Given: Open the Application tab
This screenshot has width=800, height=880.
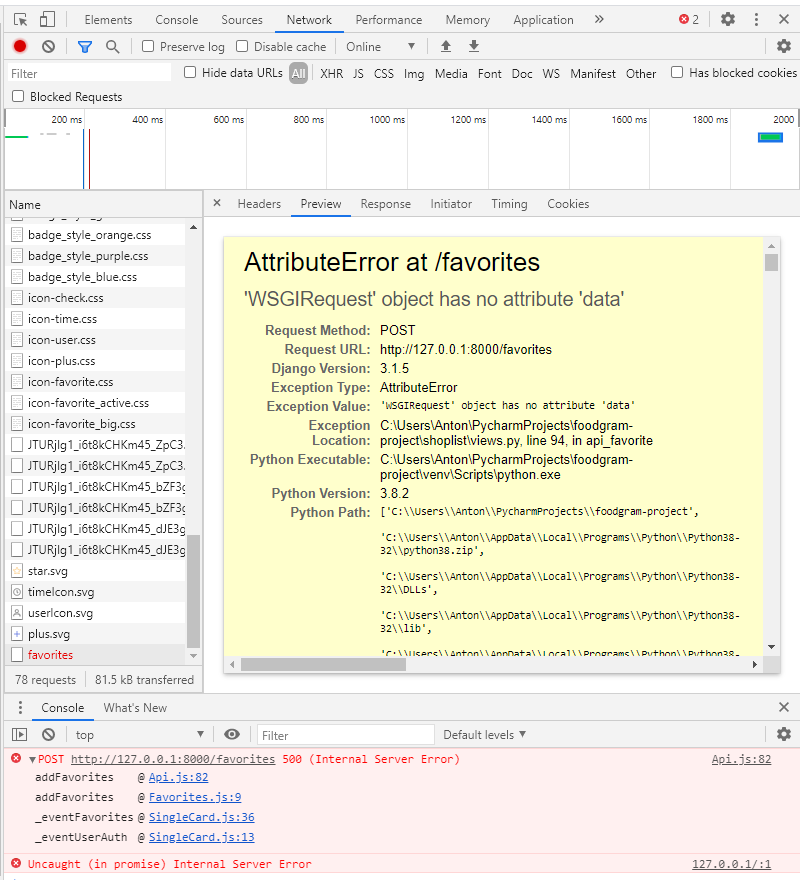Looking at the screenshot, I should coord(543,20).
